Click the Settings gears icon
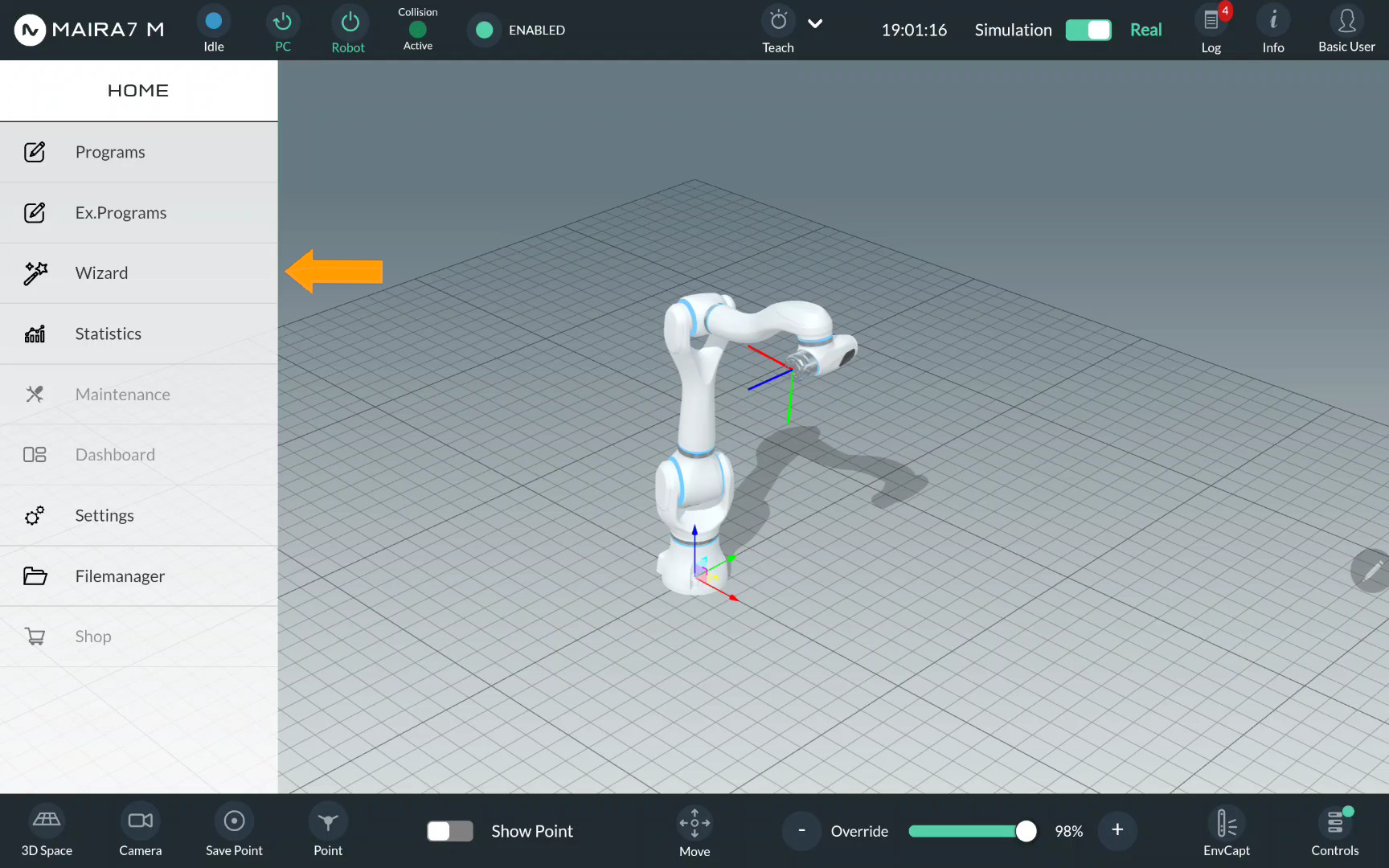The width and height of the screenshot is (1389, 868). click(x=35, y=515)
